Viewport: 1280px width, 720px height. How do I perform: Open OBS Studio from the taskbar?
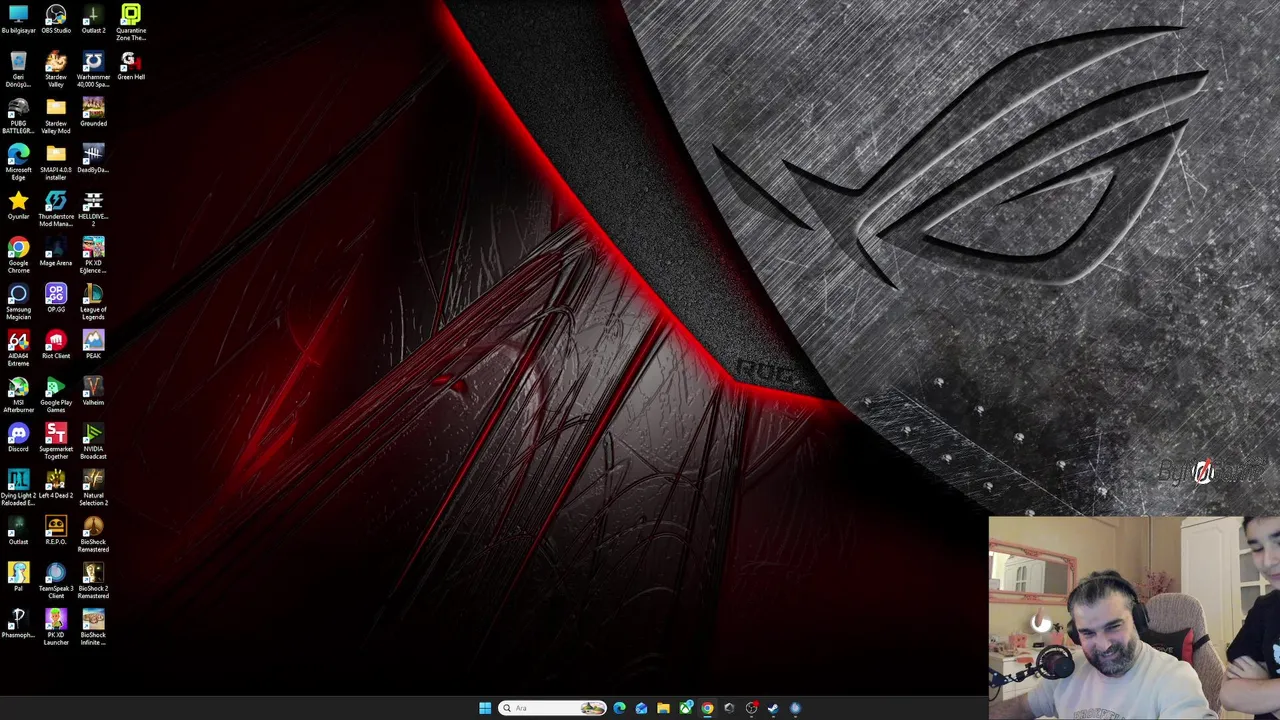pos(751,708)
